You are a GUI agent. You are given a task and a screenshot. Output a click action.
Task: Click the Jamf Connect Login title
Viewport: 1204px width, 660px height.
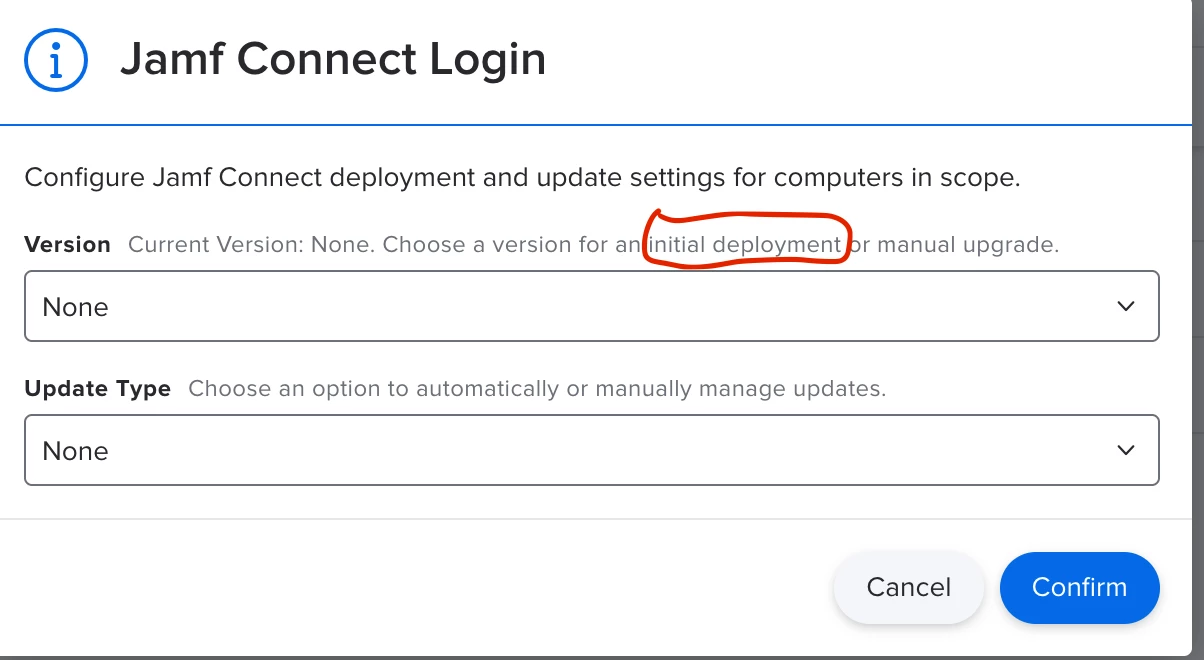click(x=333, y=60)
